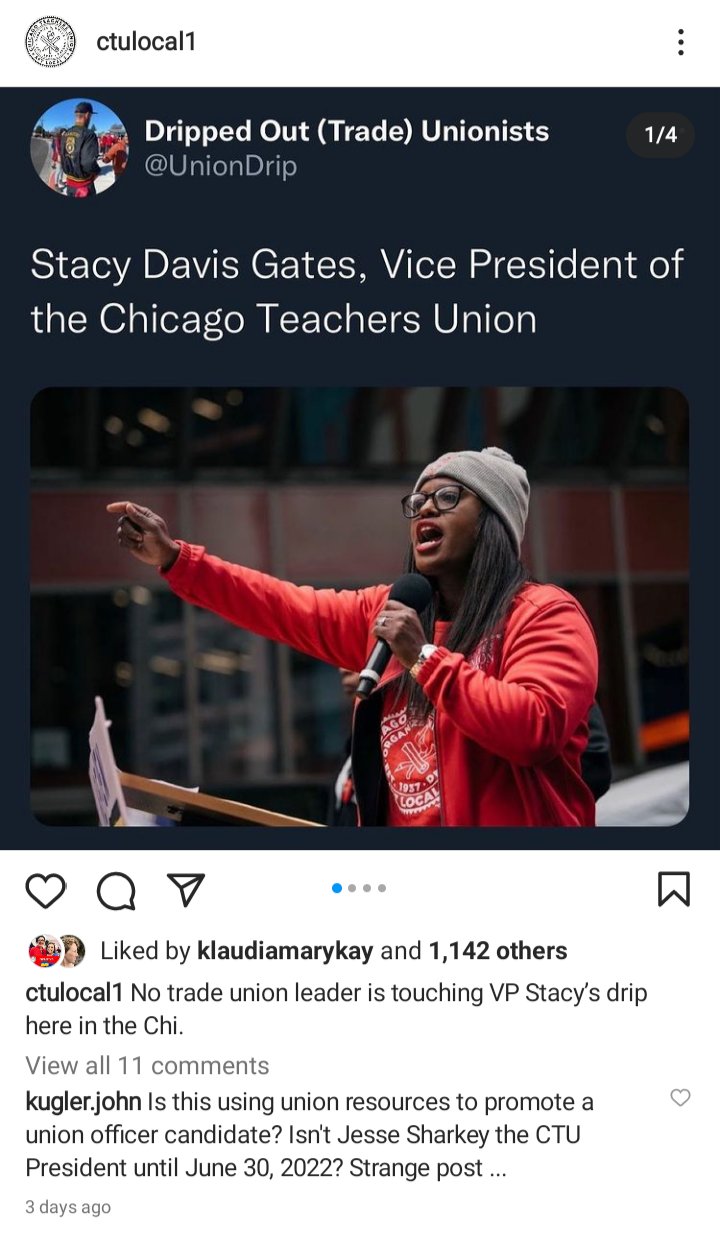Open kugler.john commenter profile

point(83,1102)
